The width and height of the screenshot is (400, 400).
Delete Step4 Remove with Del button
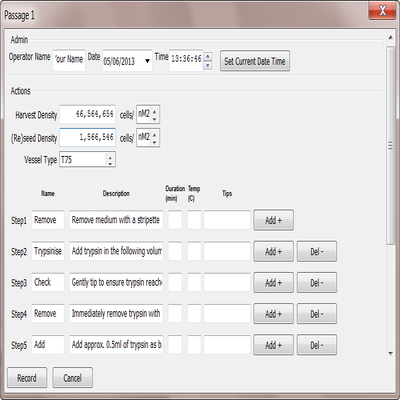pos(317,314)
